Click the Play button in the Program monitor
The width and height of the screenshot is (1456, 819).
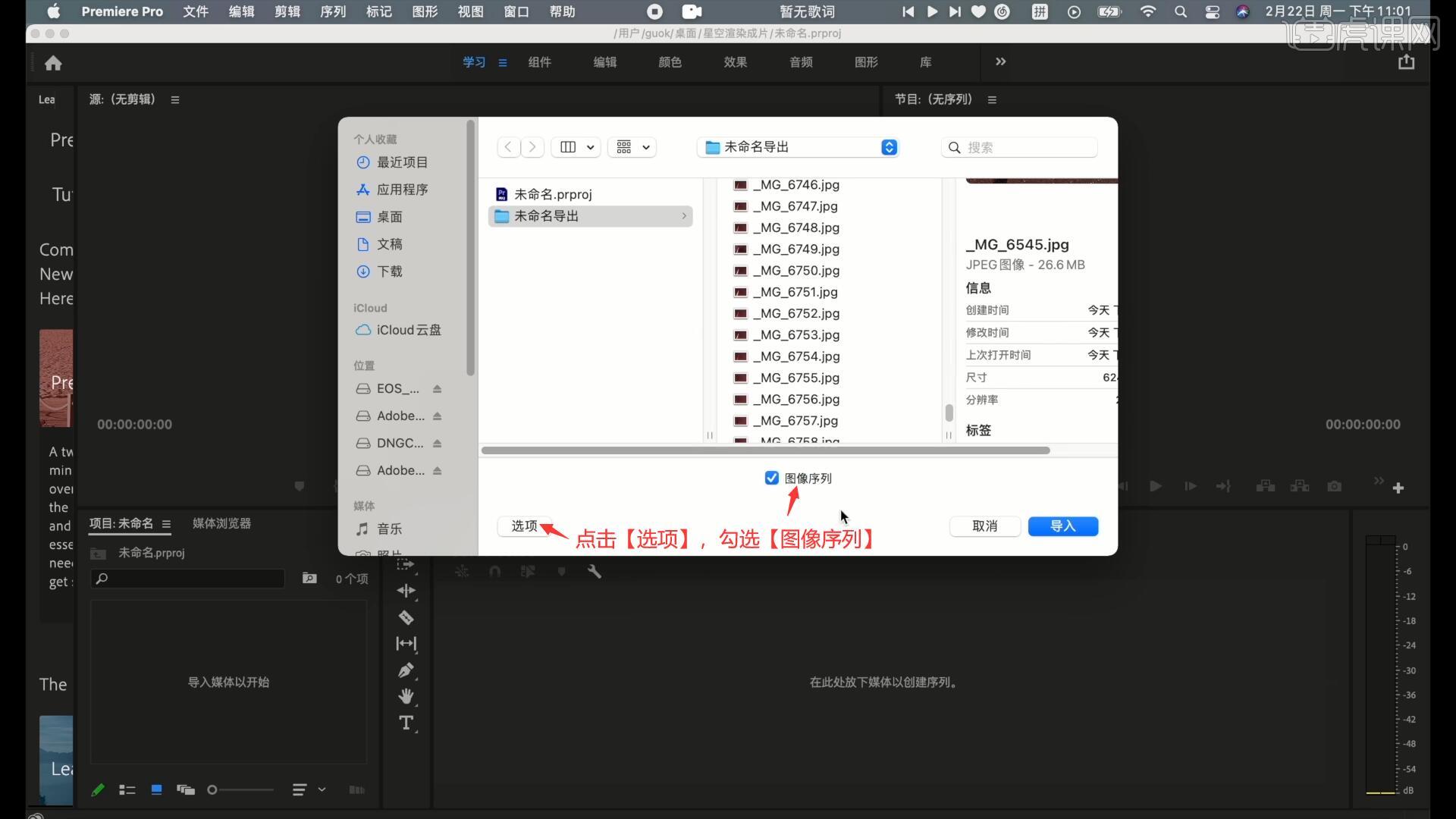[1156, 486]
